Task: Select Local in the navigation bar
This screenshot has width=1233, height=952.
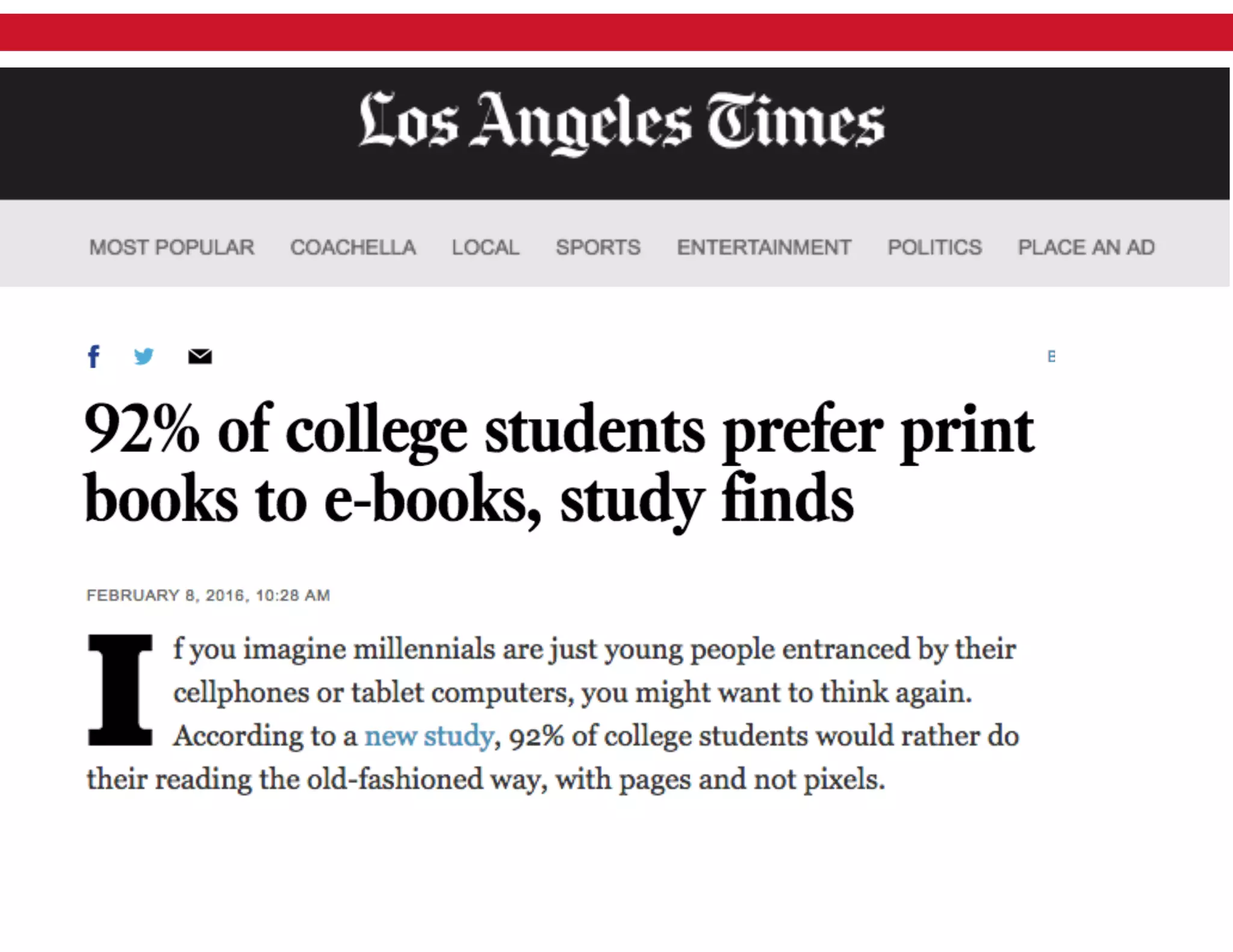Action: point(485,247)
